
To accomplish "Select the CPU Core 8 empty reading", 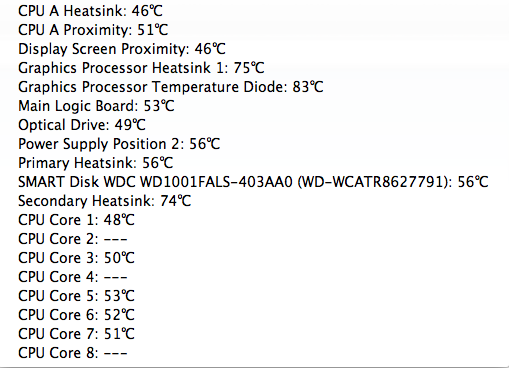I will click(x=73, y=353).
